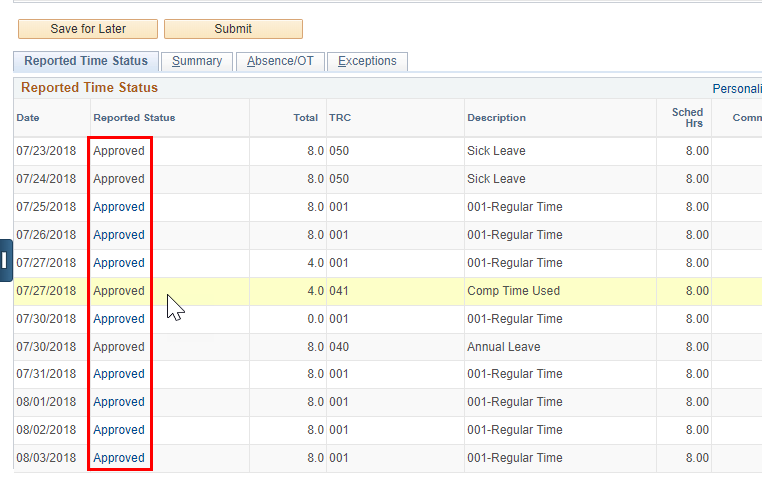Open the Absence/OT tab
762x477 pixels.
[x=280, y=62]
